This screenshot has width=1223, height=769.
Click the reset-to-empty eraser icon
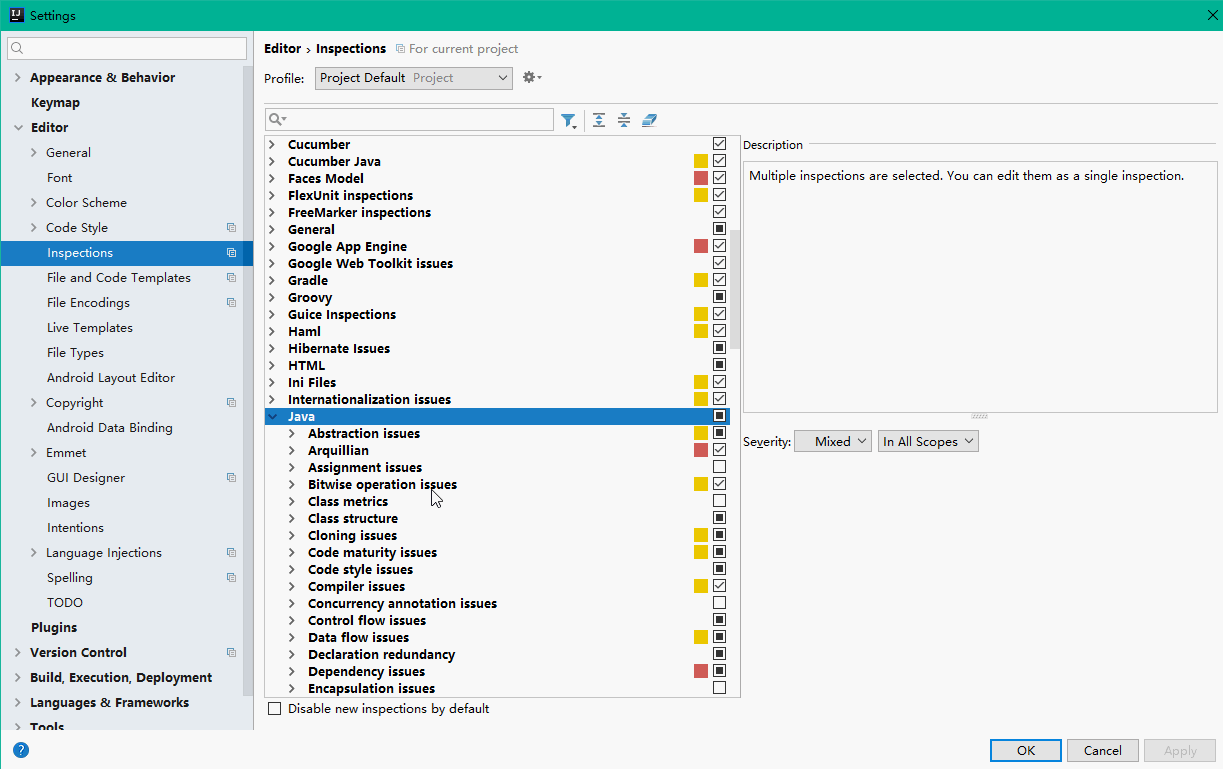pos(649,120)
